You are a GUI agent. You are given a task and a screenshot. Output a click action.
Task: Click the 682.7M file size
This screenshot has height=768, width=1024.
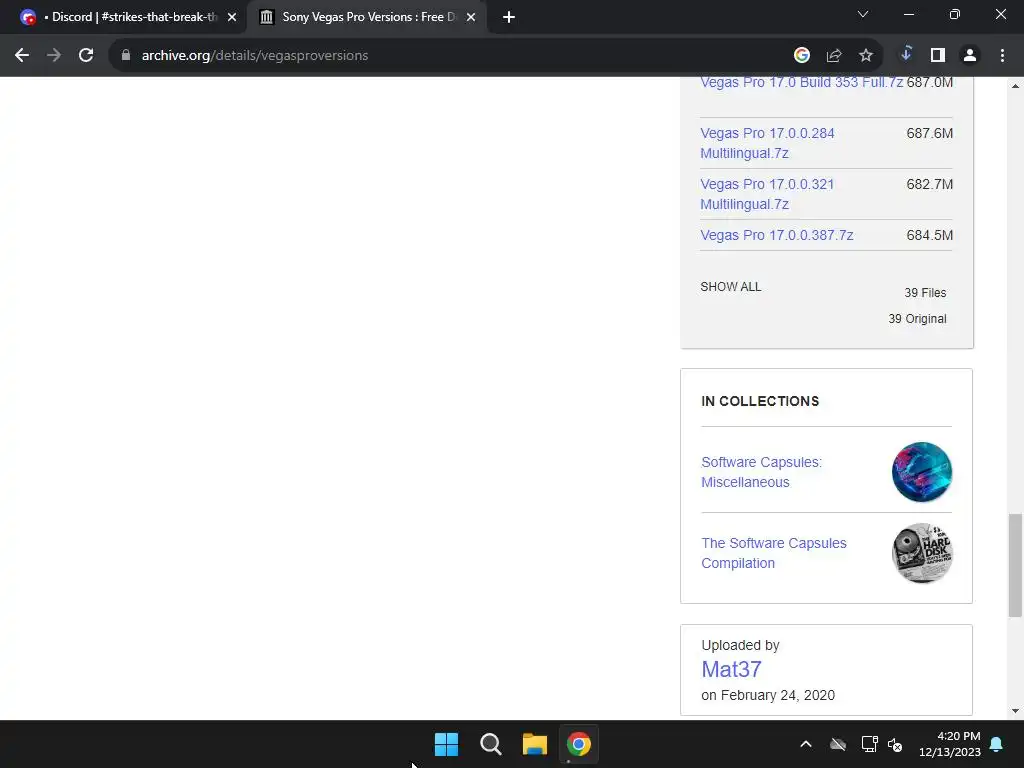[x=929, y=184]
